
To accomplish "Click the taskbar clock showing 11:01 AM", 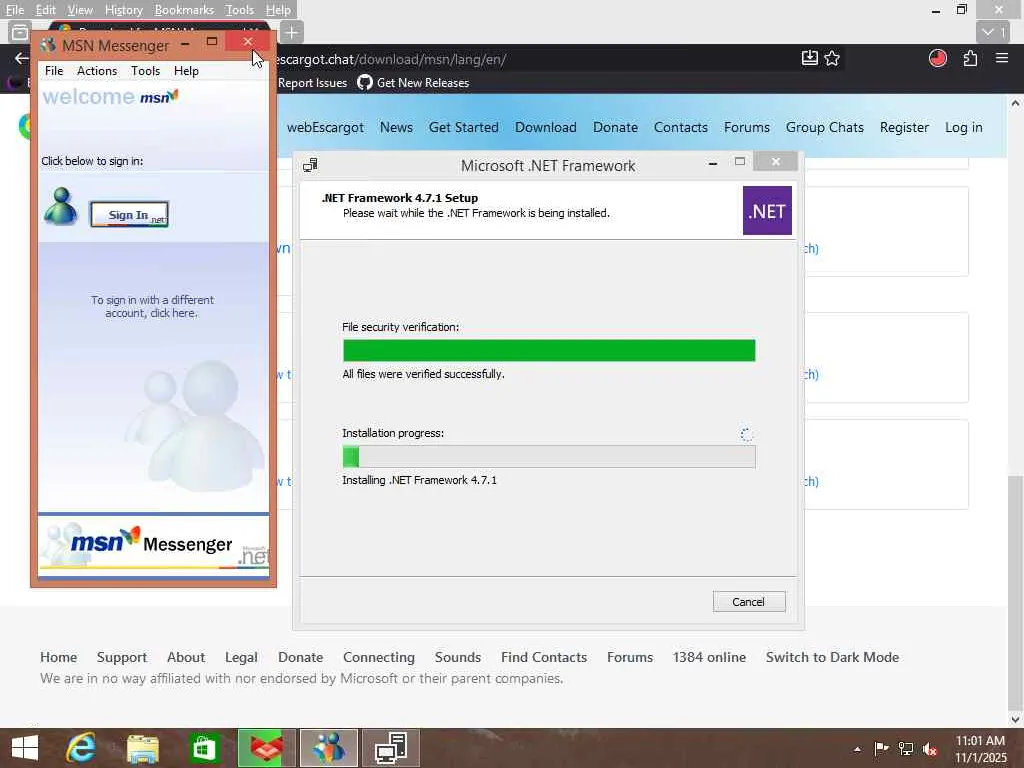I will [x=981, y=748].
